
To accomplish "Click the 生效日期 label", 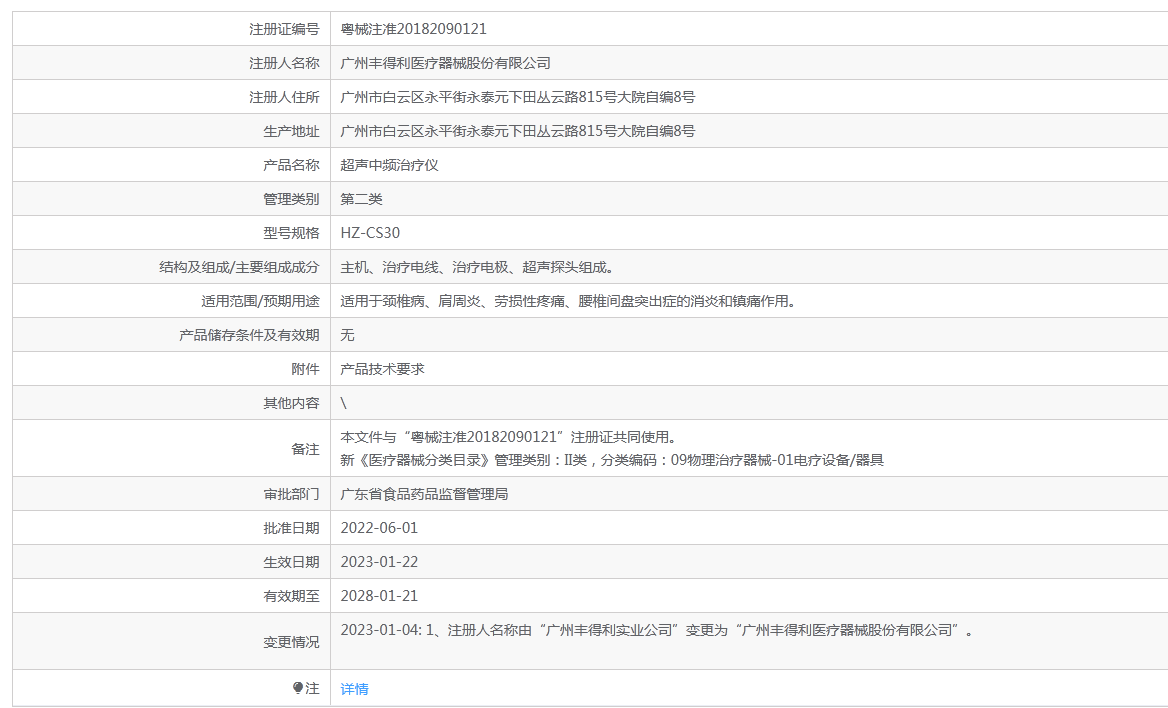I will click(x=291, y=563).
